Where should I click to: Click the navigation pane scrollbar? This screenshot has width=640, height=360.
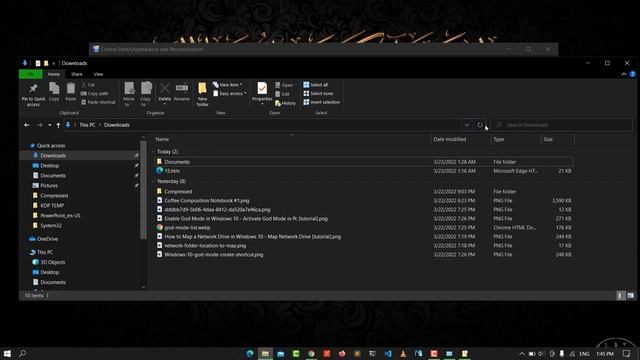(143, 189)
